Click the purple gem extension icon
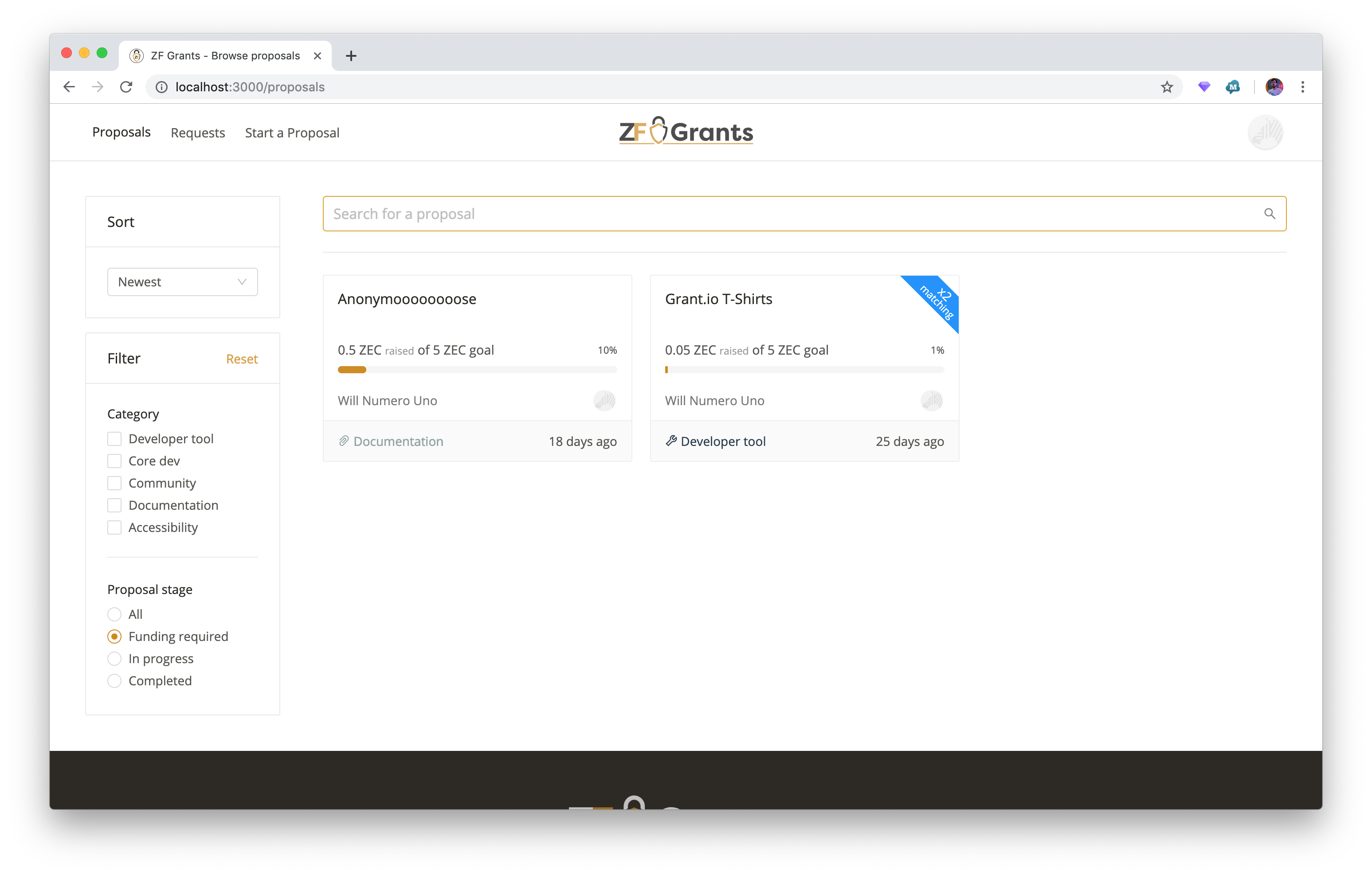 pos(1203,86)
